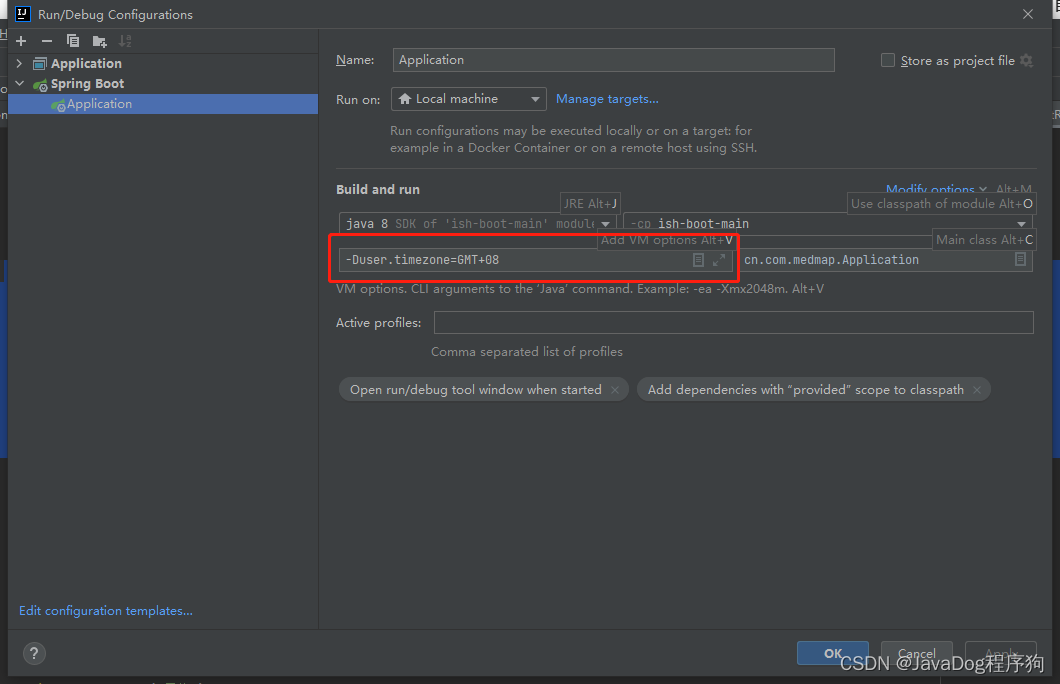The height and width of the screenshot is (684, 1060).
Task: Open the -cp ish-boot-main module dropdown
Action: pos(827,224)
